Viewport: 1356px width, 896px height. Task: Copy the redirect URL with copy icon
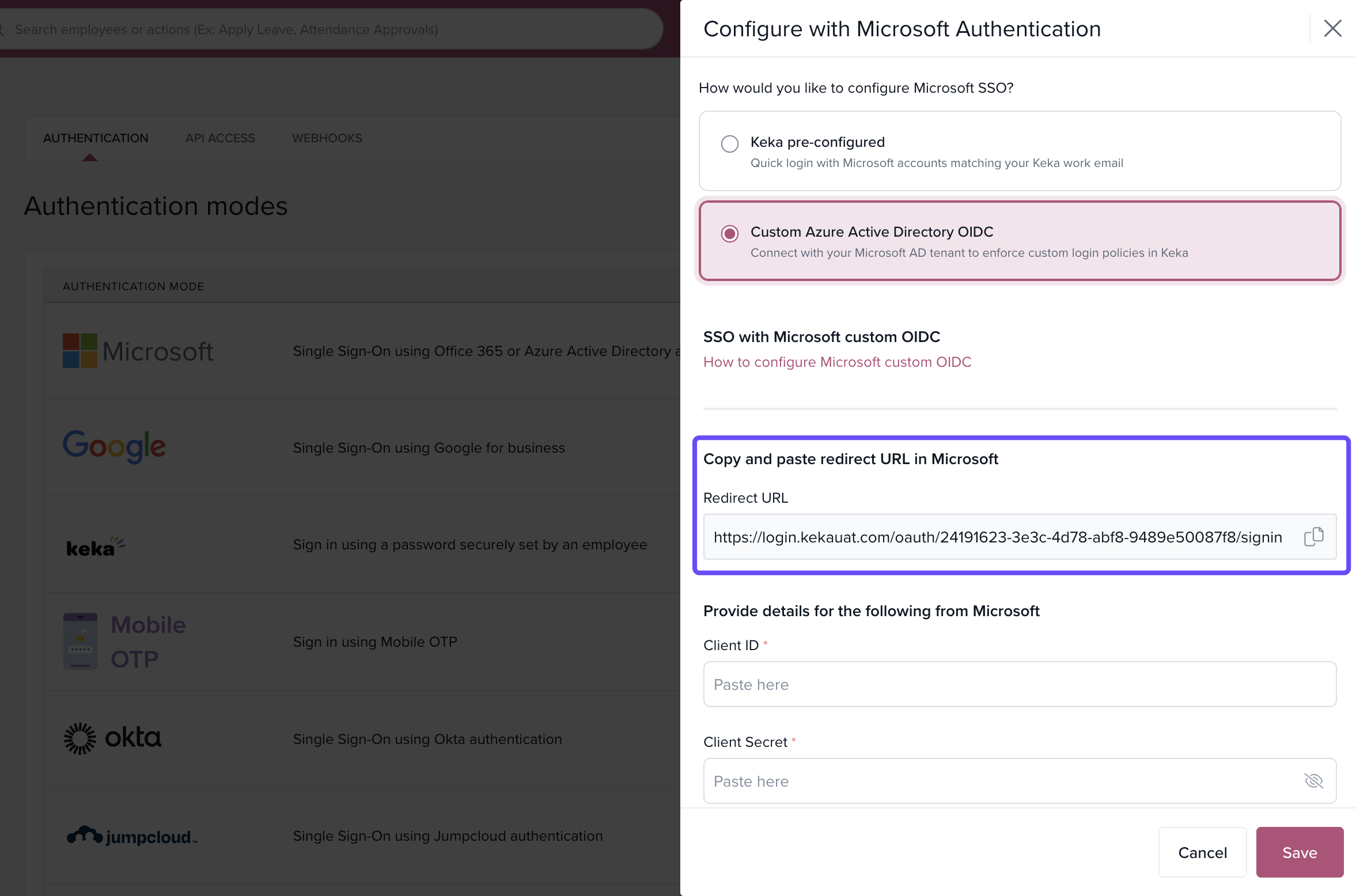point(1313,537)
